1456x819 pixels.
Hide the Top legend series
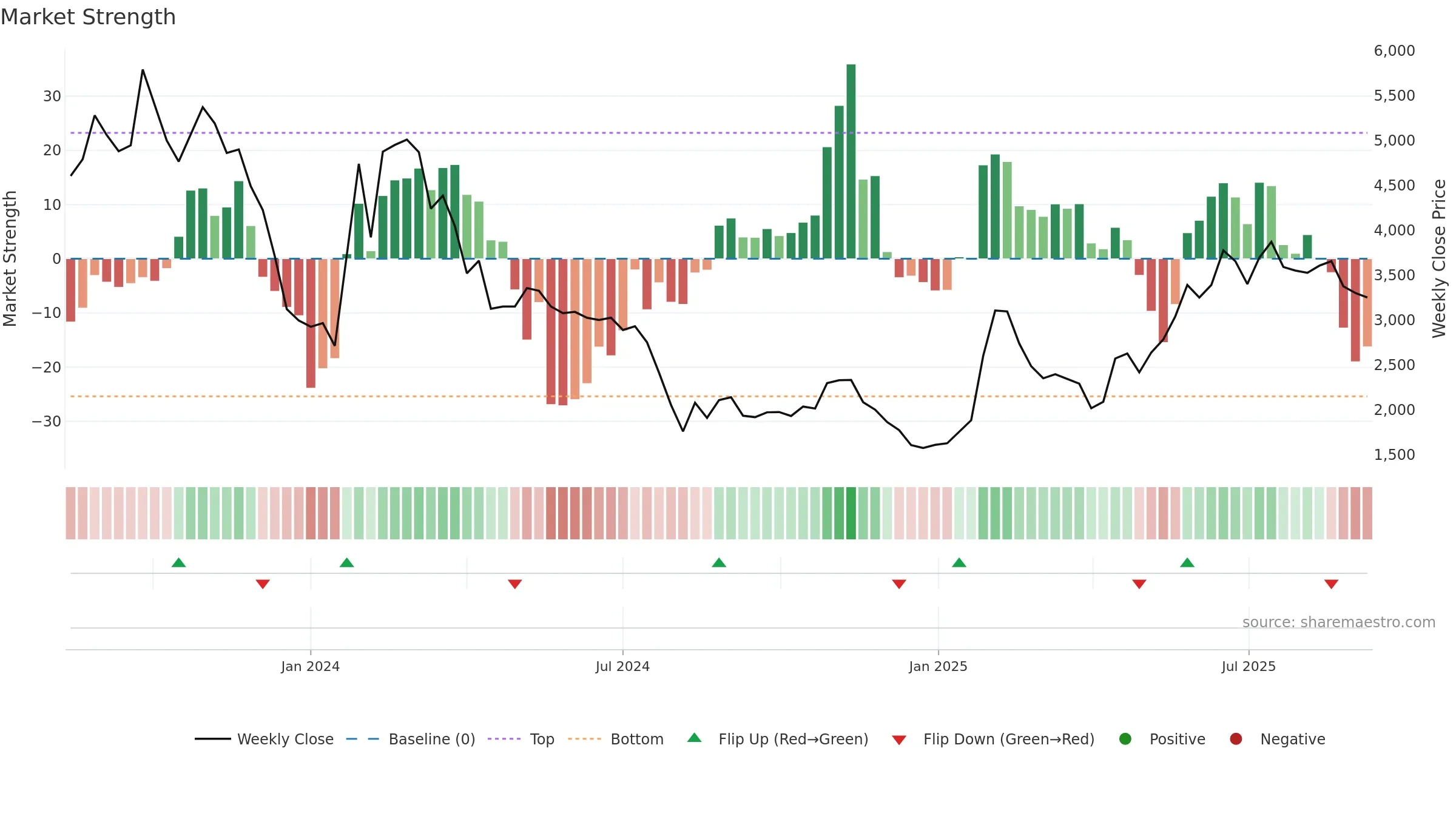coord(521,739)
